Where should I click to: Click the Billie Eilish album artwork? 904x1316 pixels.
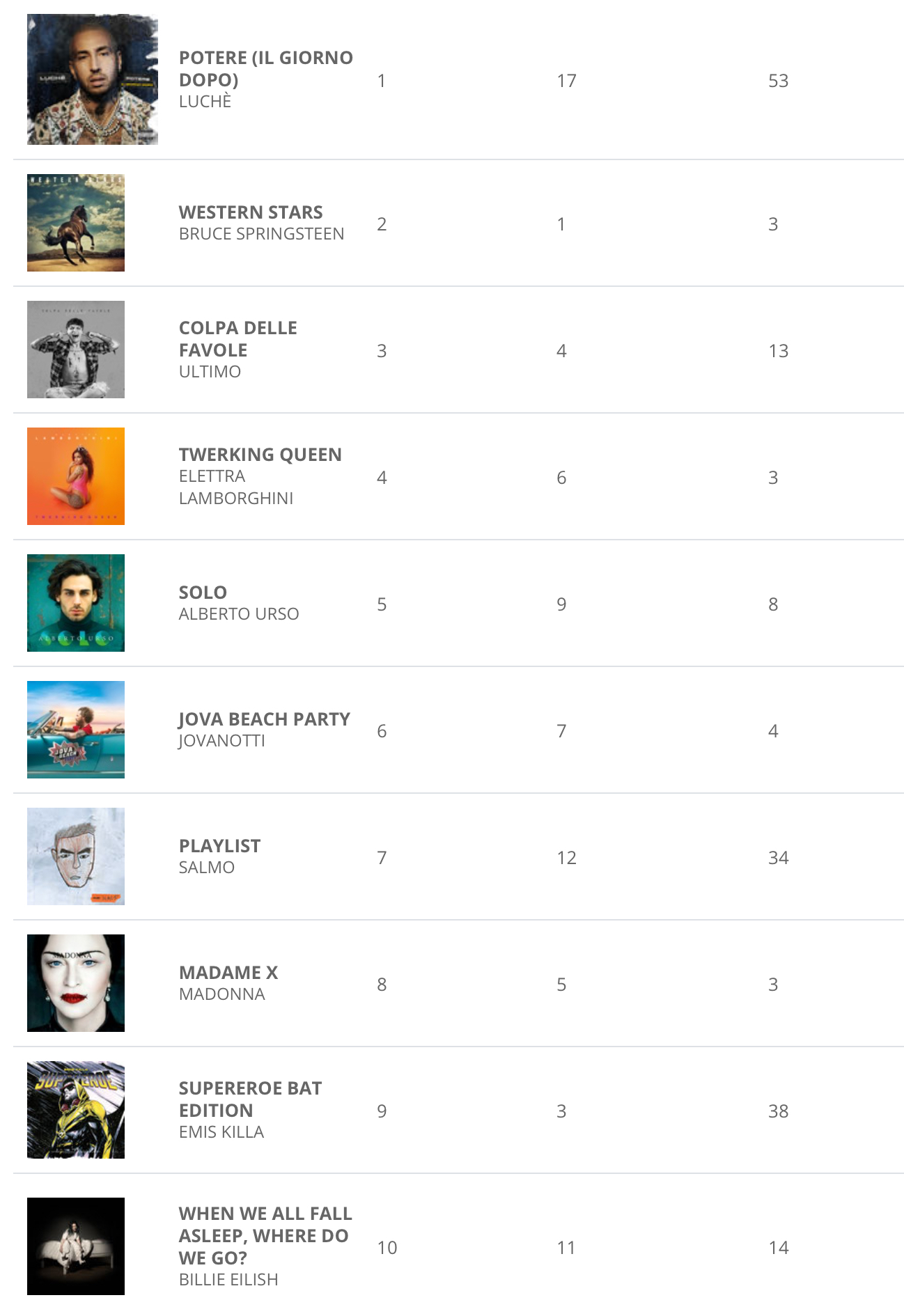(x=76, y=1246)
